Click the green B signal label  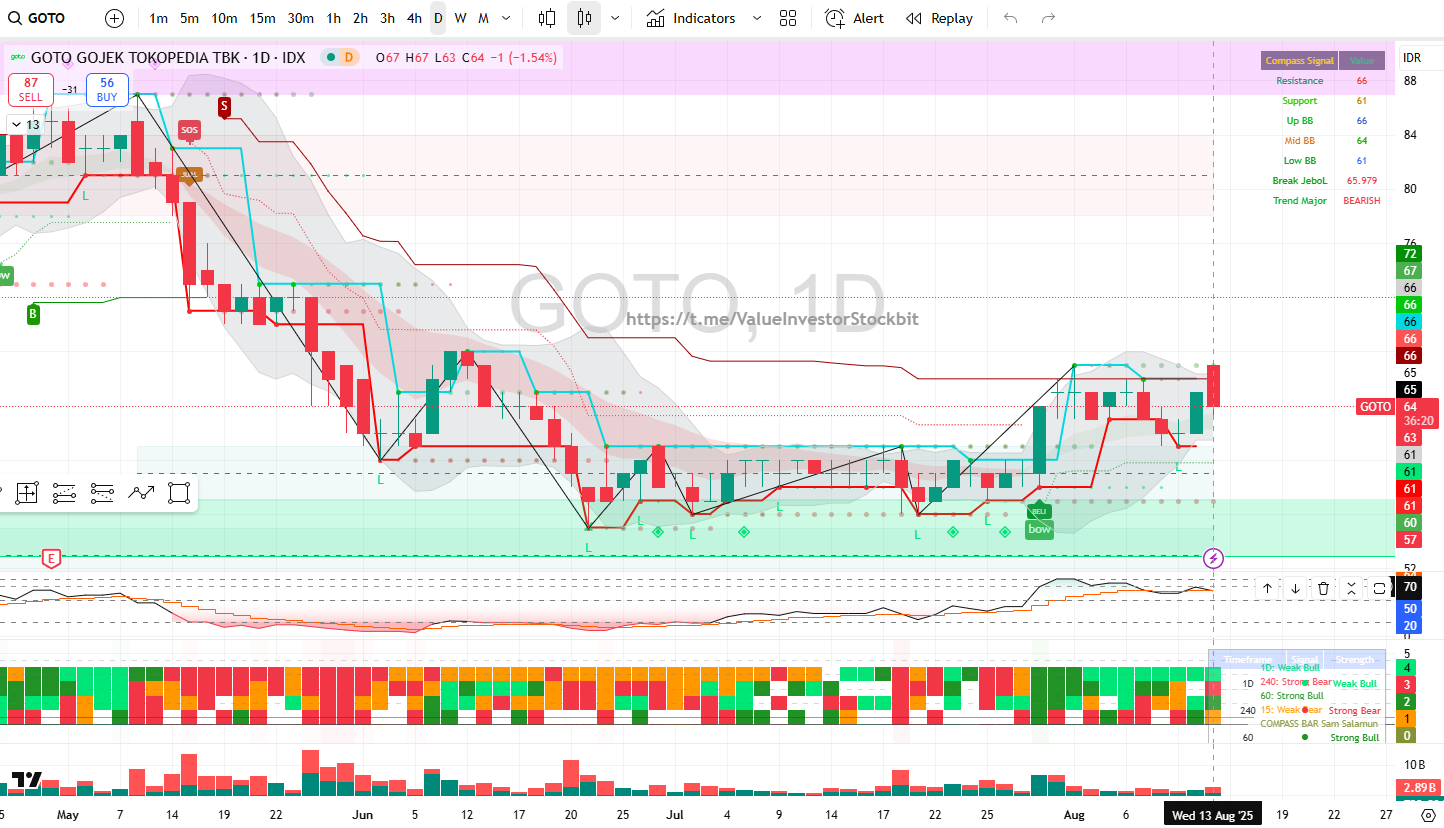[x=33, y=314]
